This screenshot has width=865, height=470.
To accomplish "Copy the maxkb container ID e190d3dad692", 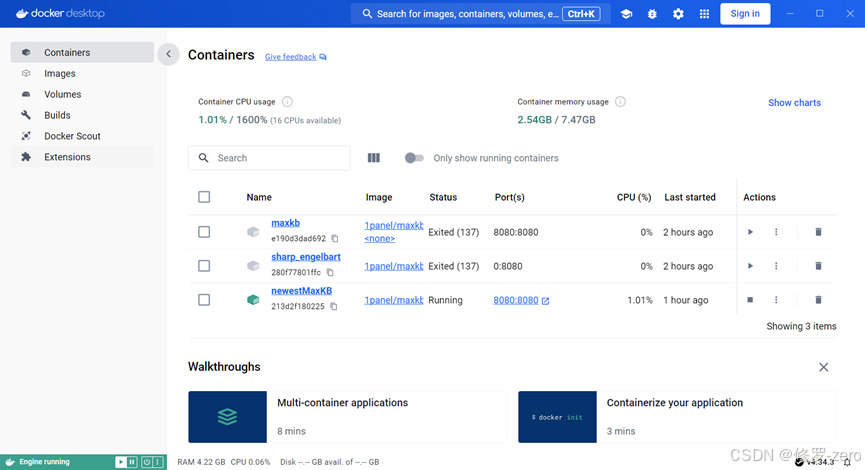I will pos(335,238).
